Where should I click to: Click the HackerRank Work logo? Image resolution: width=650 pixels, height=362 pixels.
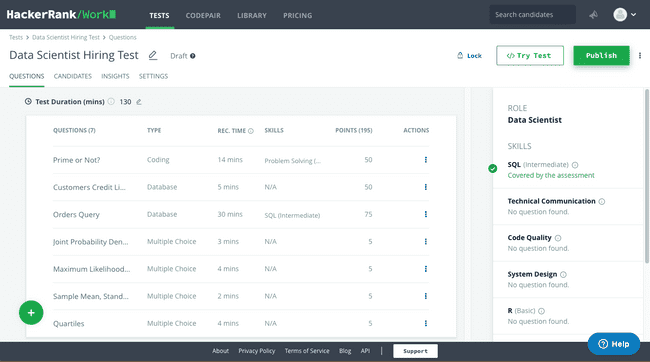(x=61, y=15)
